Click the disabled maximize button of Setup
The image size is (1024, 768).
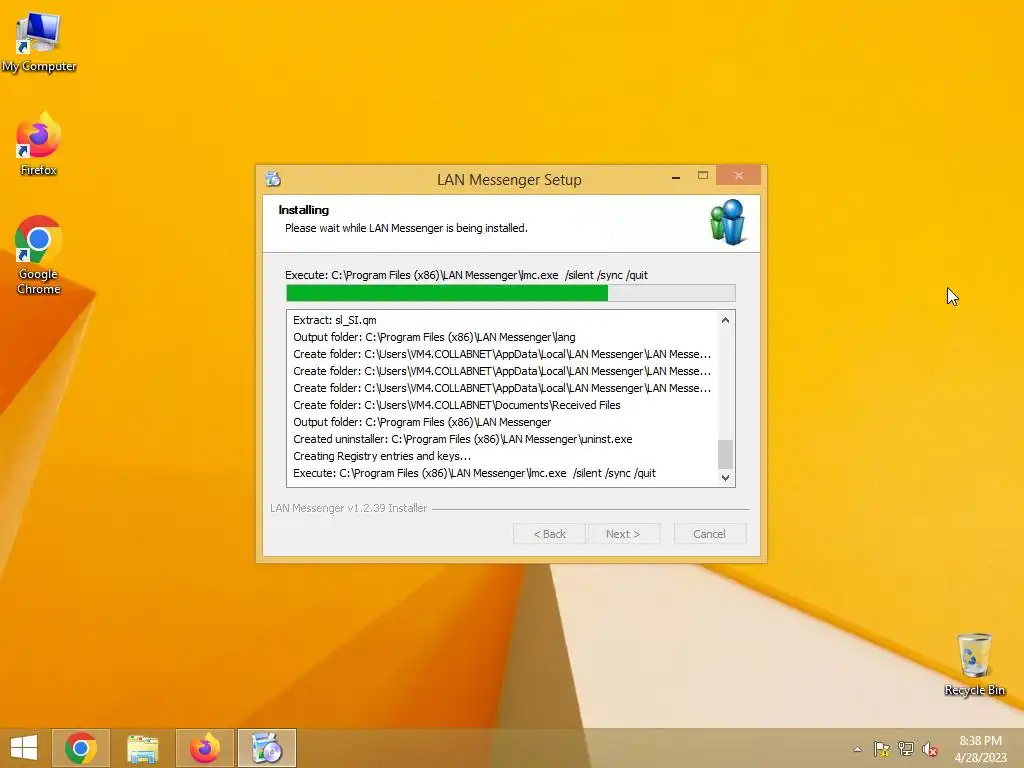tap(703, 176)
